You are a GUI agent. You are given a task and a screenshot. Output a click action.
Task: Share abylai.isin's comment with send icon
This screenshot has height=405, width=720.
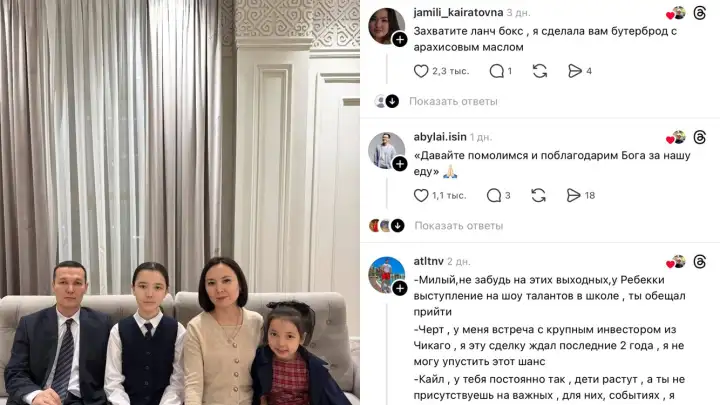[573, 196]
